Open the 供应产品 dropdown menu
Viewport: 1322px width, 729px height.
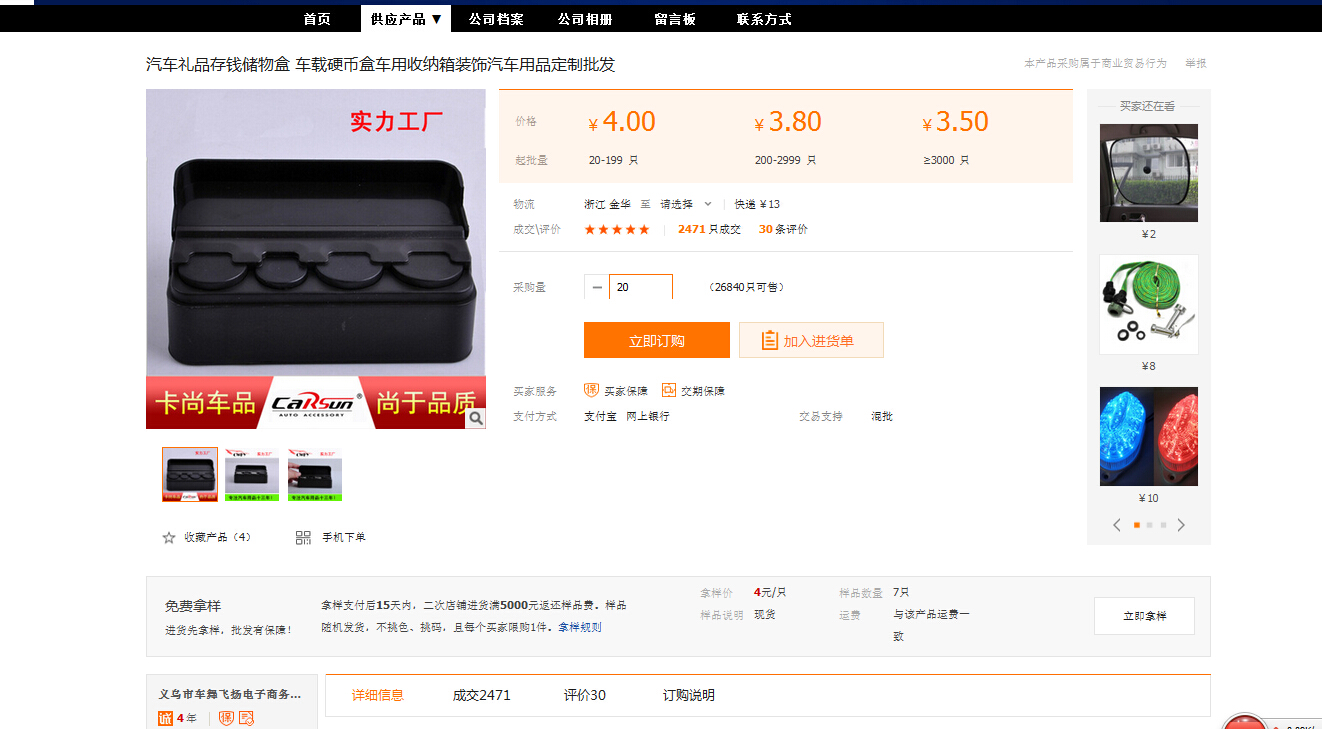pyautogui.click(x=405, y=19)
